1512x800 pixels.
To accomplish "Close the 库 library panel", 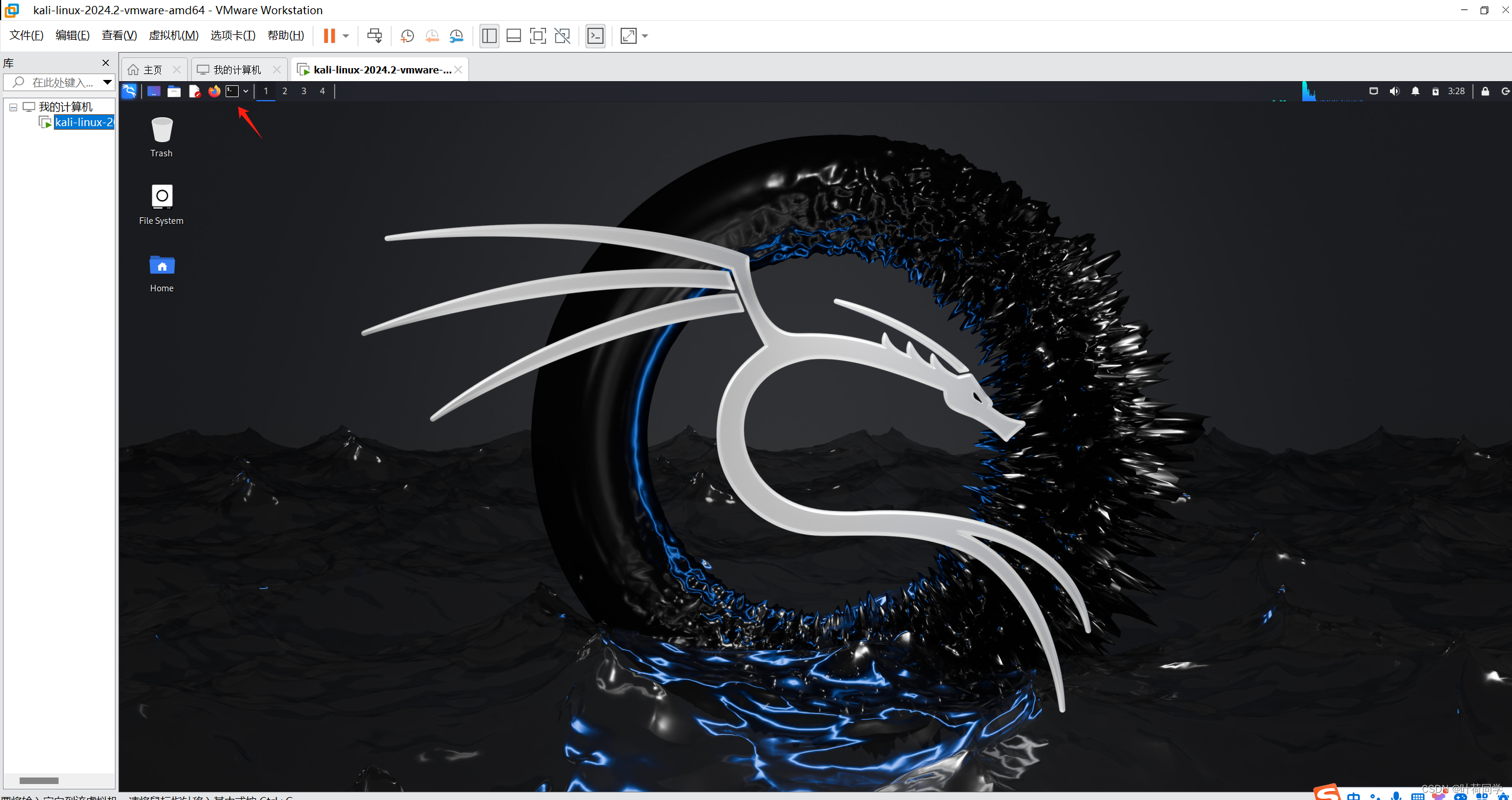I will pos(105,63).
